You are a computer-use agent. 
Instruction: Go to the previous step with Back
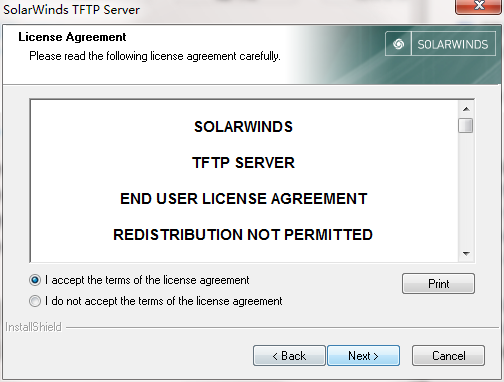click(x=289, y=356)
